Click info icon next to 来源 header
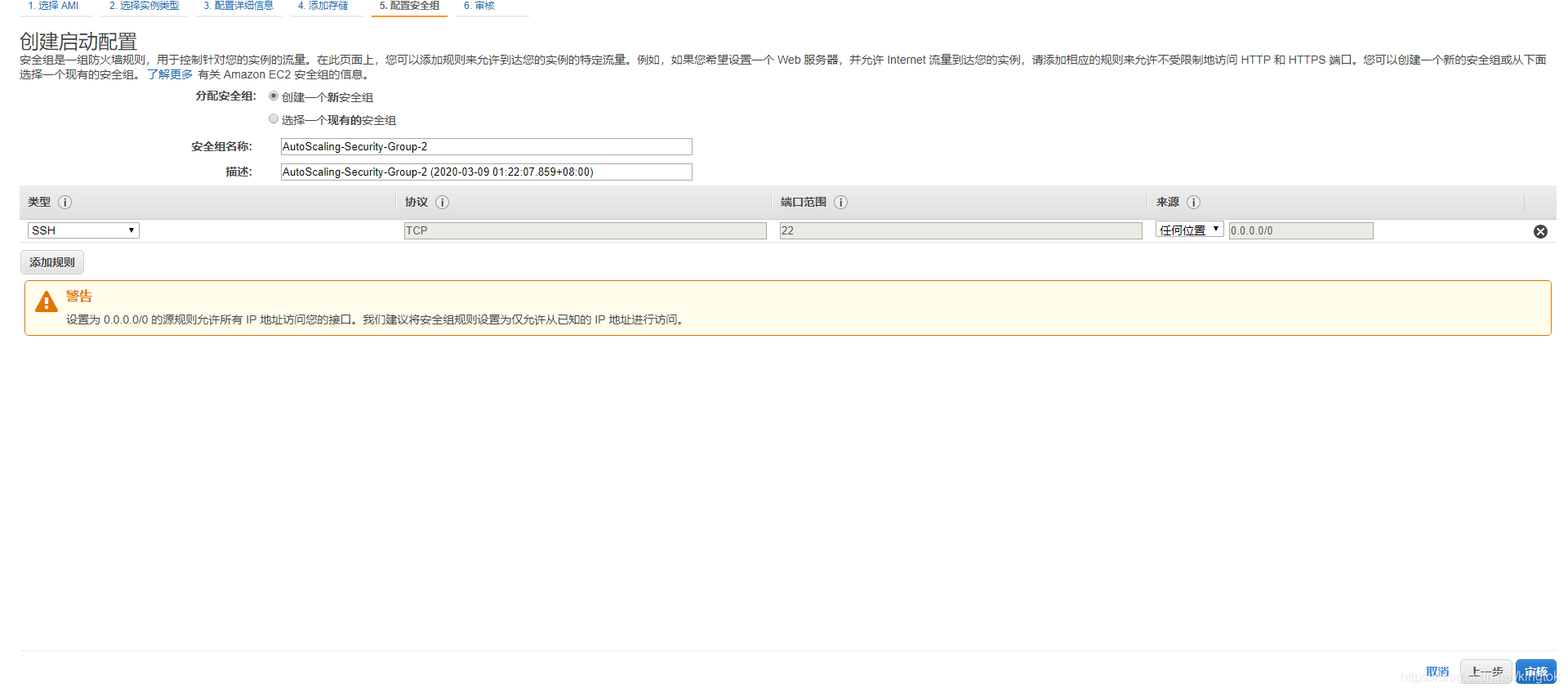The image size is (1568, 692). click(x=1194, y=202)
